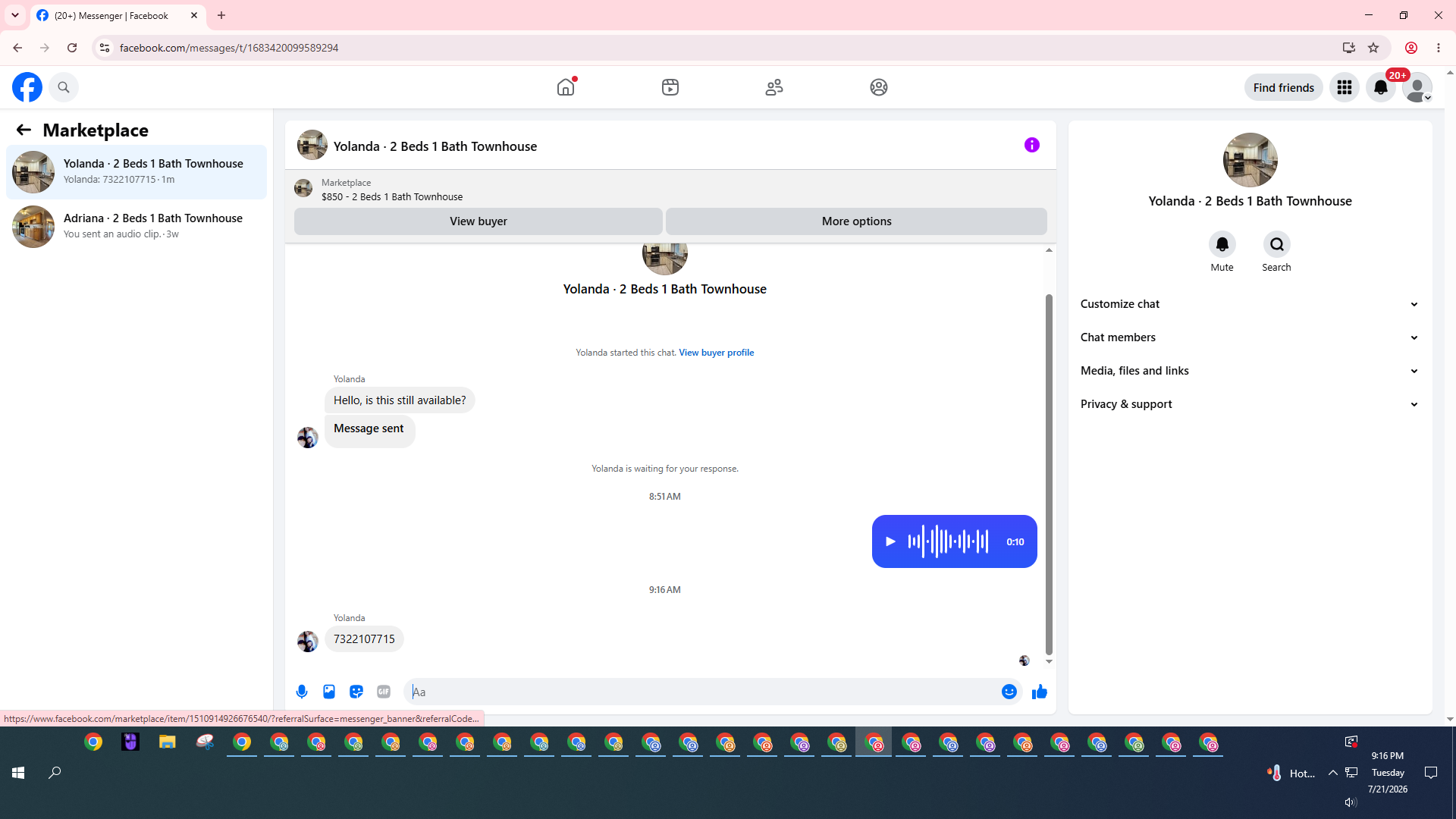Click Find friends button
The height and width of the screenshot is (819, 1456).
1283,87
